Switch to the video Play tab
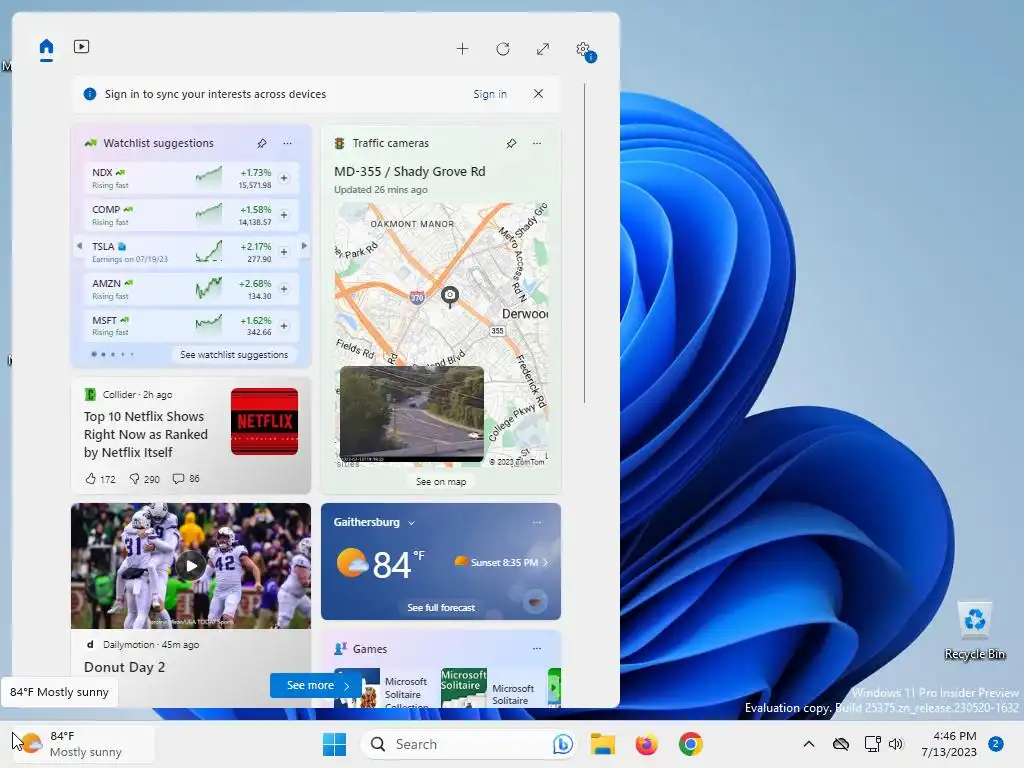Screen dimensions: 1024x768 point(82,46)
